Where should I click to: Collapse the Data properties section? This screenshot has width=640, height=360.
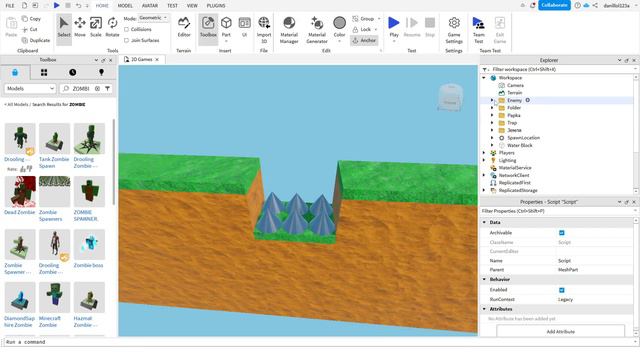click(484, 222)
